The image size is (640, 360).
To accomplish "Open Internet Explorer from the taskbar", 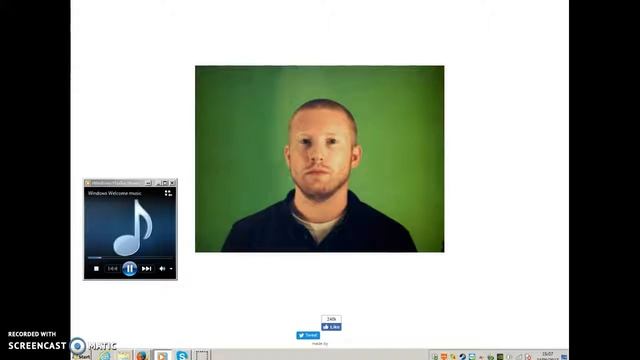I will tap(105, 356).
